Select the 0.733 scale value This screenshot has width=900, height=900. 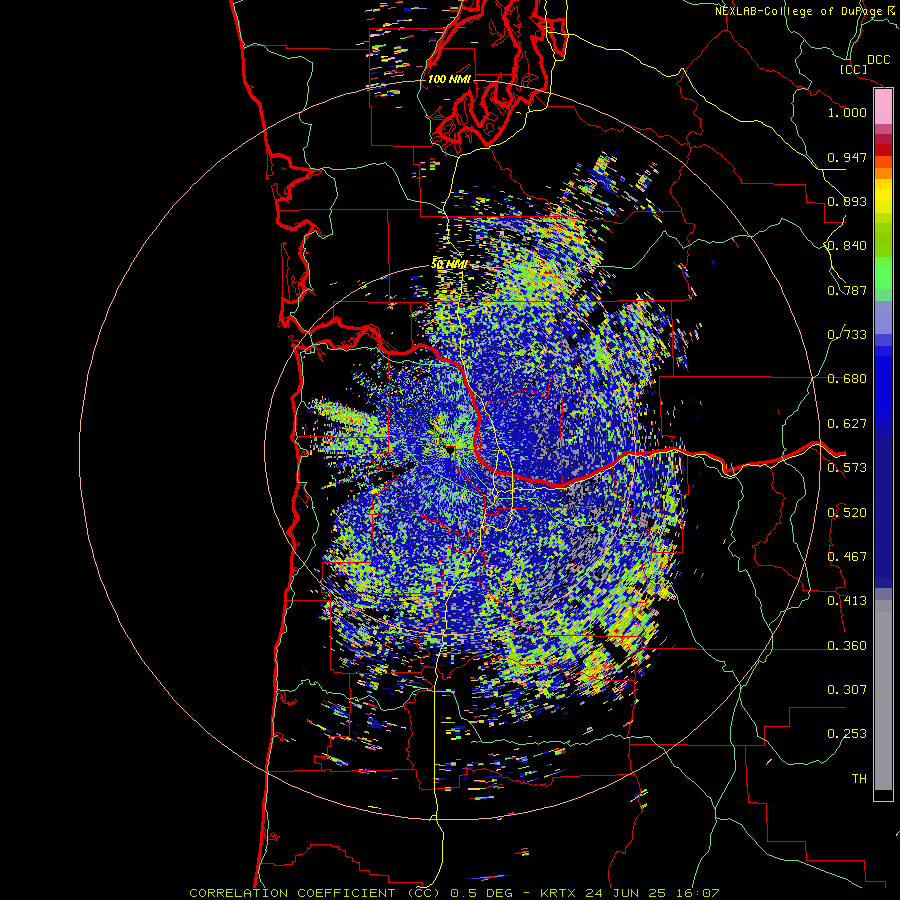847,335
